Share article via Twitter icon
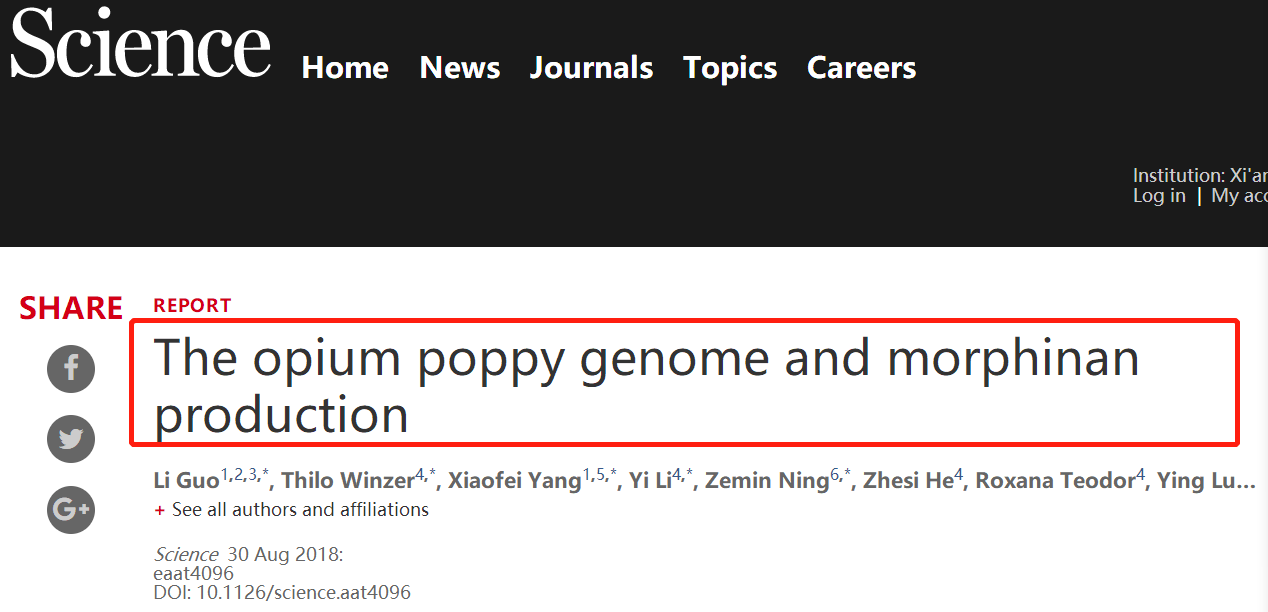Viewport: 1268px width, 612px height. [71, 439]
